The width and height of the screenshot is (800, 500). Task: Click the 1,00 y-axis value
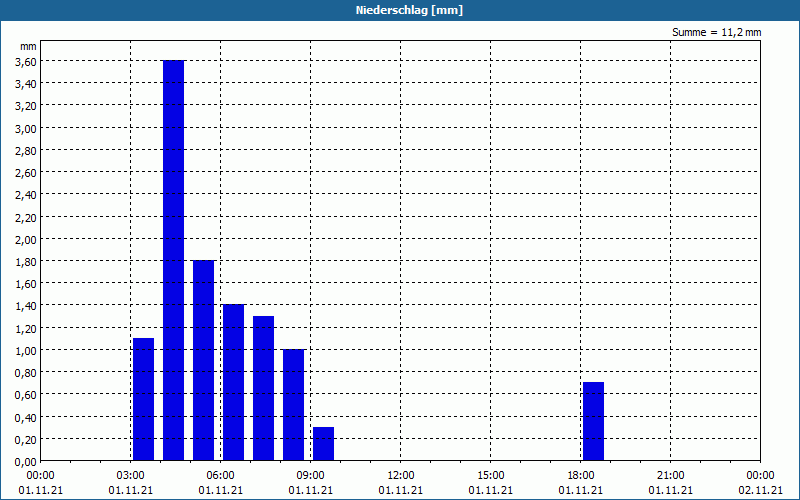click(26, 350)
